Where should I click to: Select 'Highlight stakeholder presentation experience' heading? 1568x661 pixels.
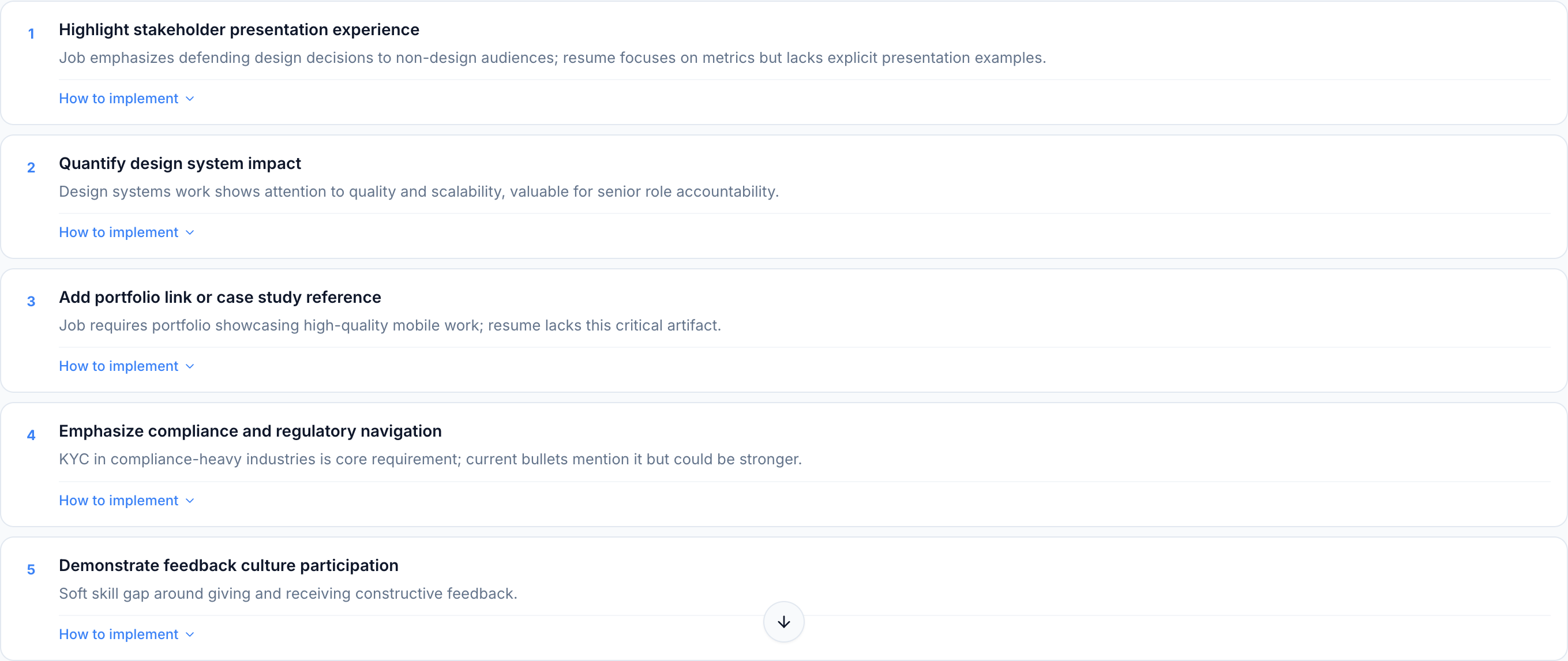(239, 29)
